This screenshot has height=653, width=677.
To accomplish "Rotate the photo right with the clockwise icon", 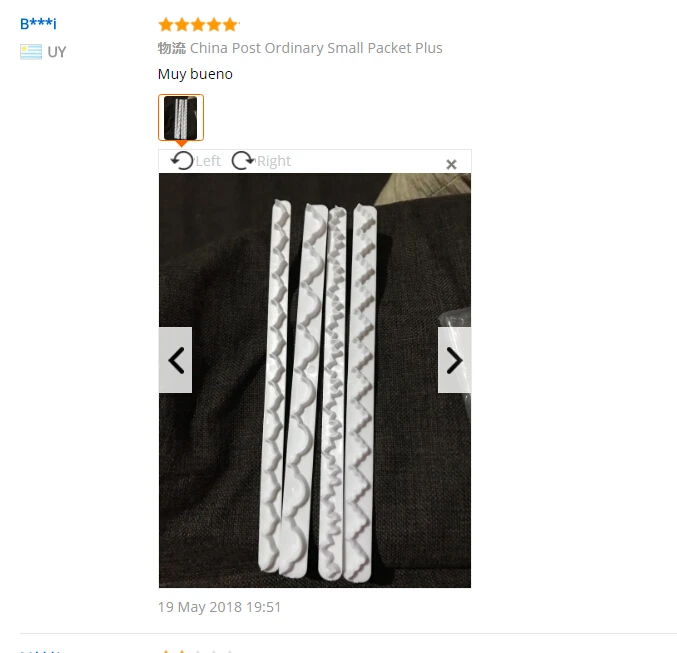I will [x=243, y=161].
